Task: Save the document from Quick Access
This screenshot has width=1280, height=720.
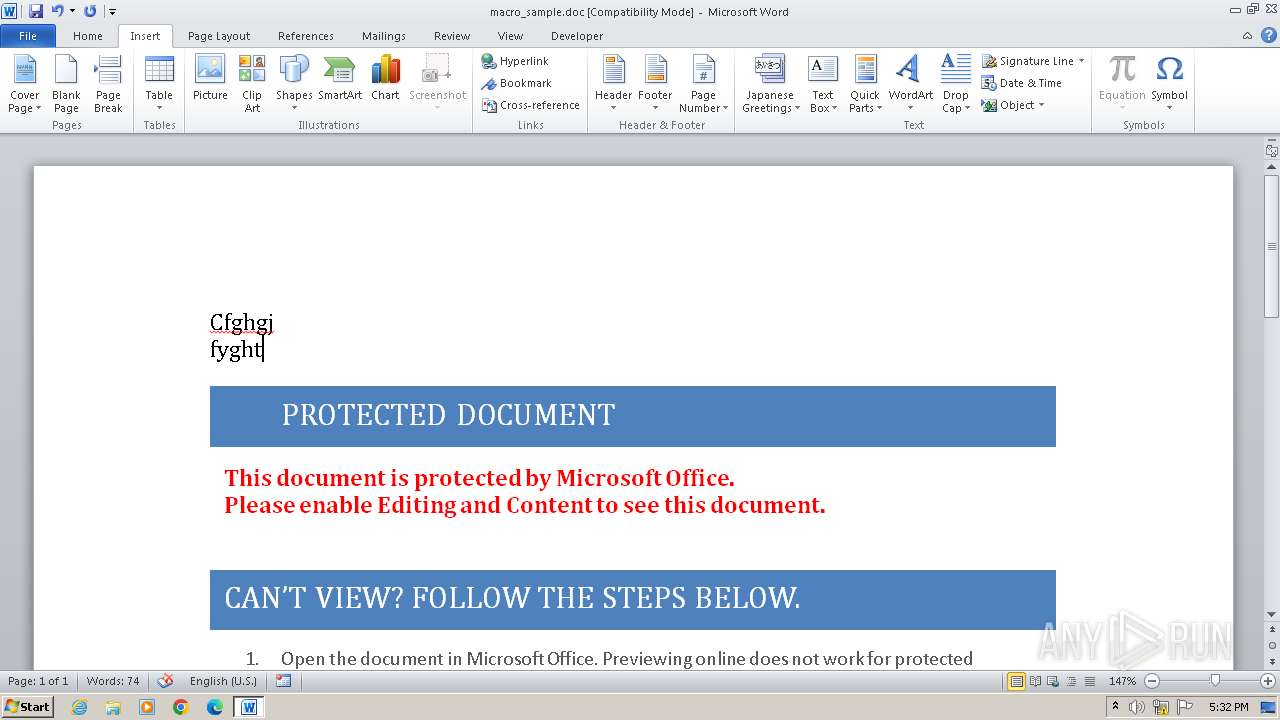Action: (36, 11)
